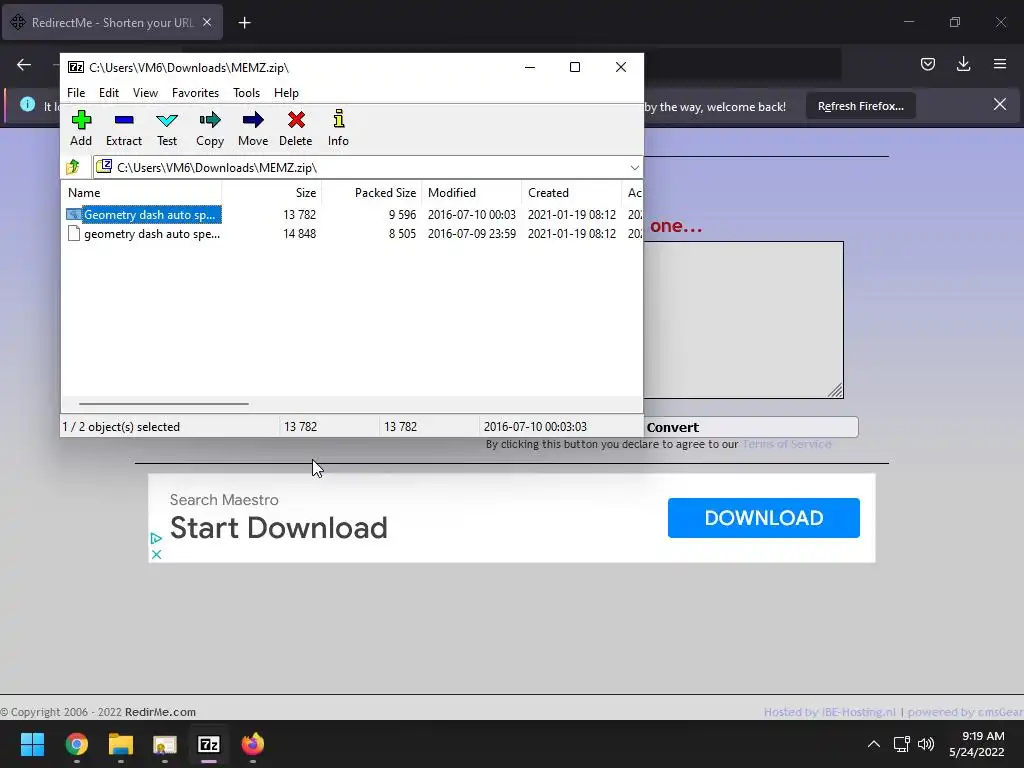
Task: Open a new Firefox tab
Action: [x=244, y=23]
